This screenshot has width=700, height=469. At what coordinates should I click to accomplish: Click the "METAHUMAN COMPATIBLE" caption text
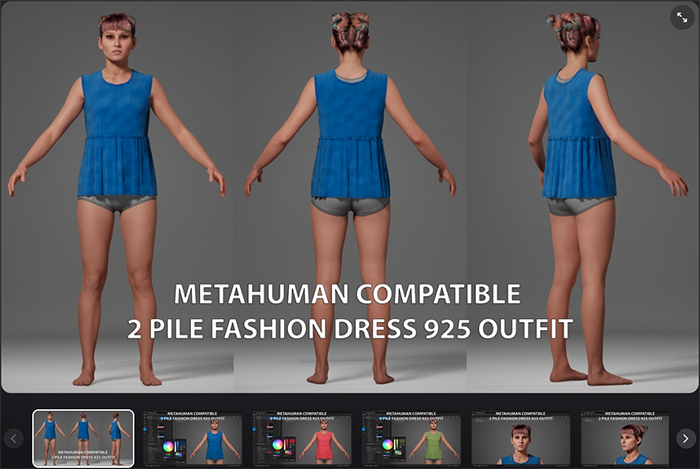(x=347, y=294)
